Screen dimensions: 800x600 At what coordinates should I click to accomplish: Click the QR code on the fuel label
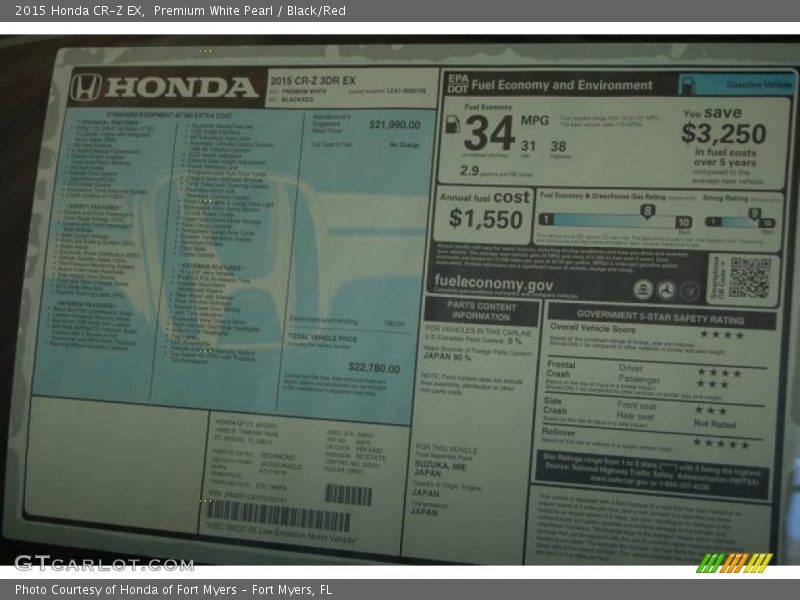coord(749,277)
